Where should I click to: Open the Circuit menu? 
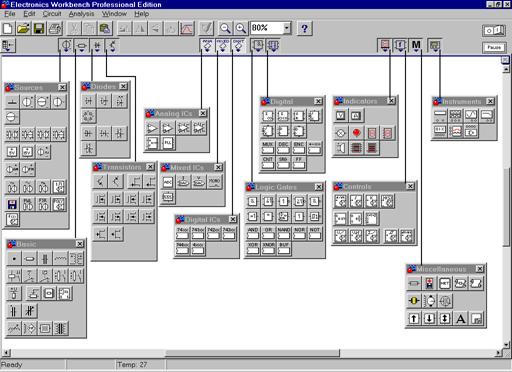pos(52,14)
